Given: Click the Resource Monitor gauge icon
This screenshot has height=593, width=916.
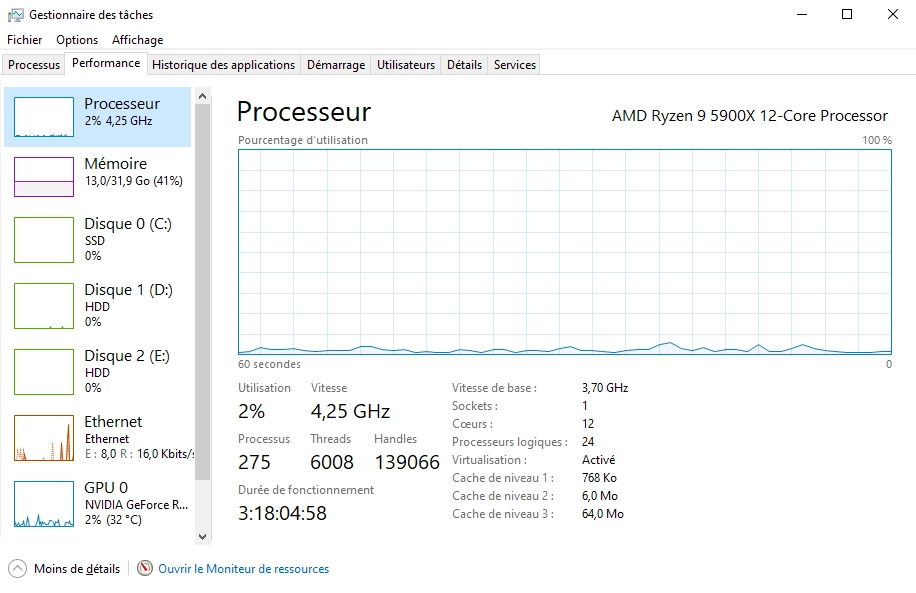Looking at the screenshot, I should pos(145,568).
